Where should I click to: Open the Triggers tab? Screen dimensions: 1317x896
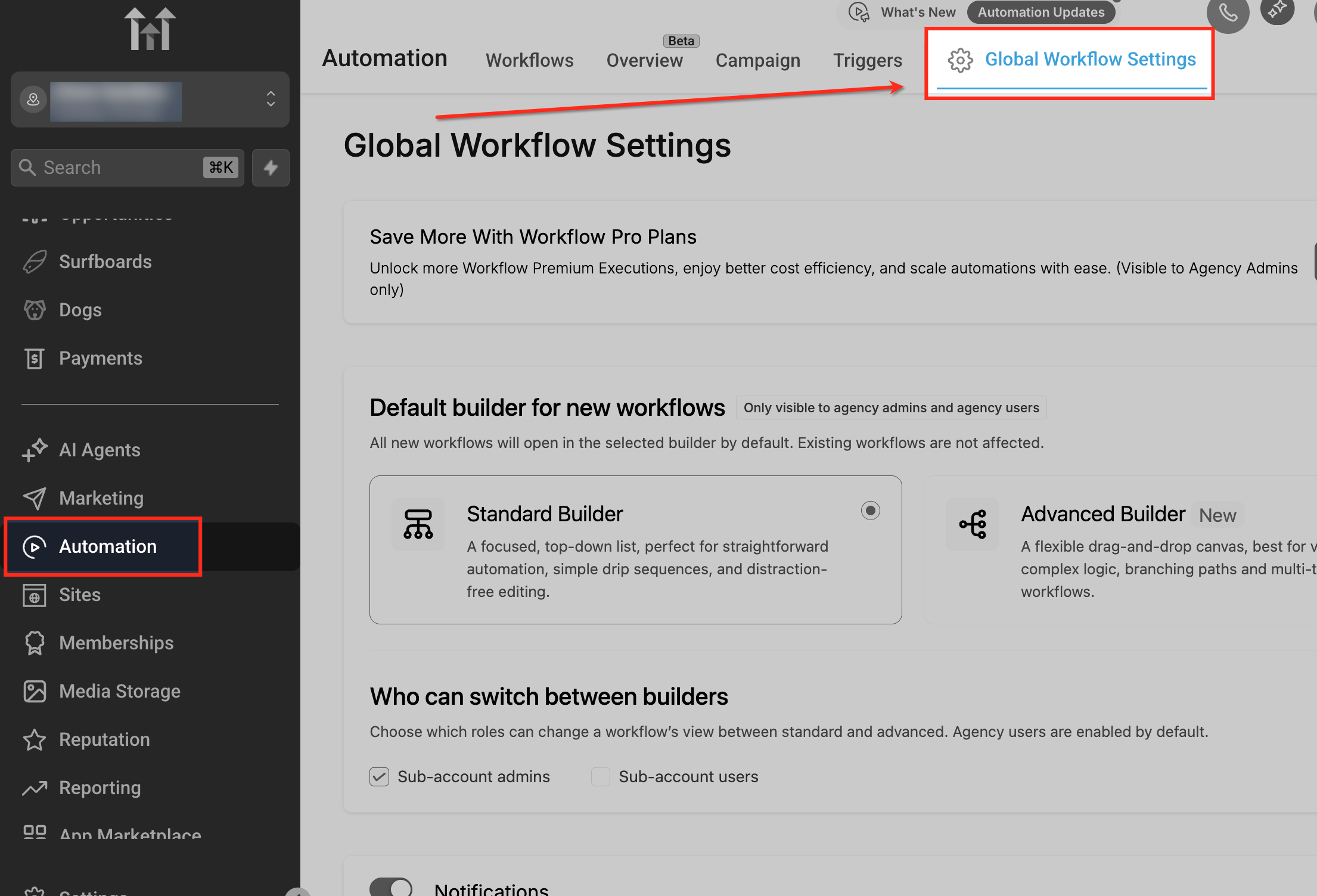click(x=867, y=60)
